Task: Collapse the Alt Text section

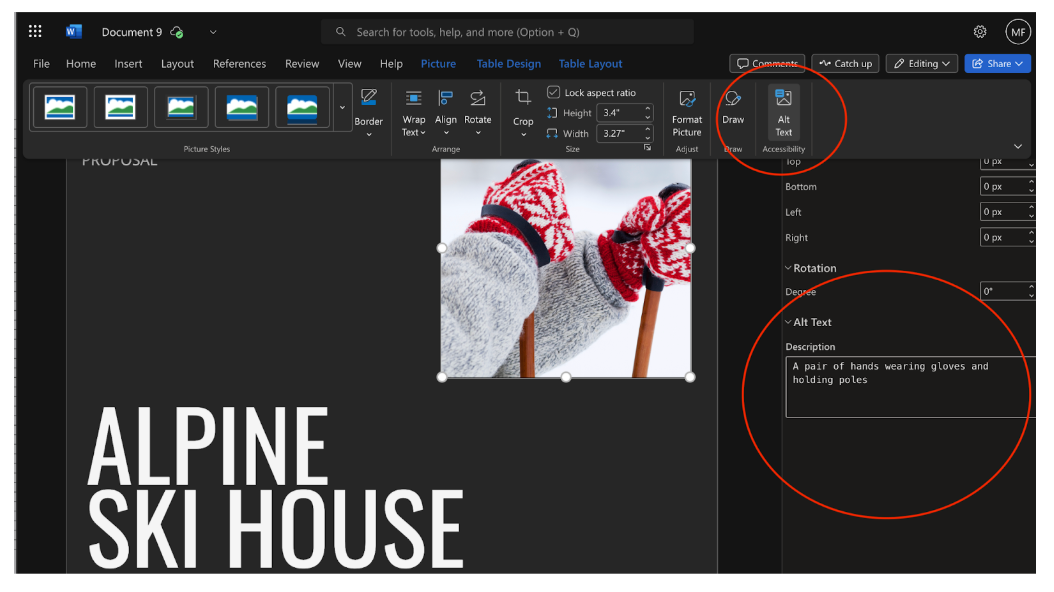Action: tap(788, 322)
